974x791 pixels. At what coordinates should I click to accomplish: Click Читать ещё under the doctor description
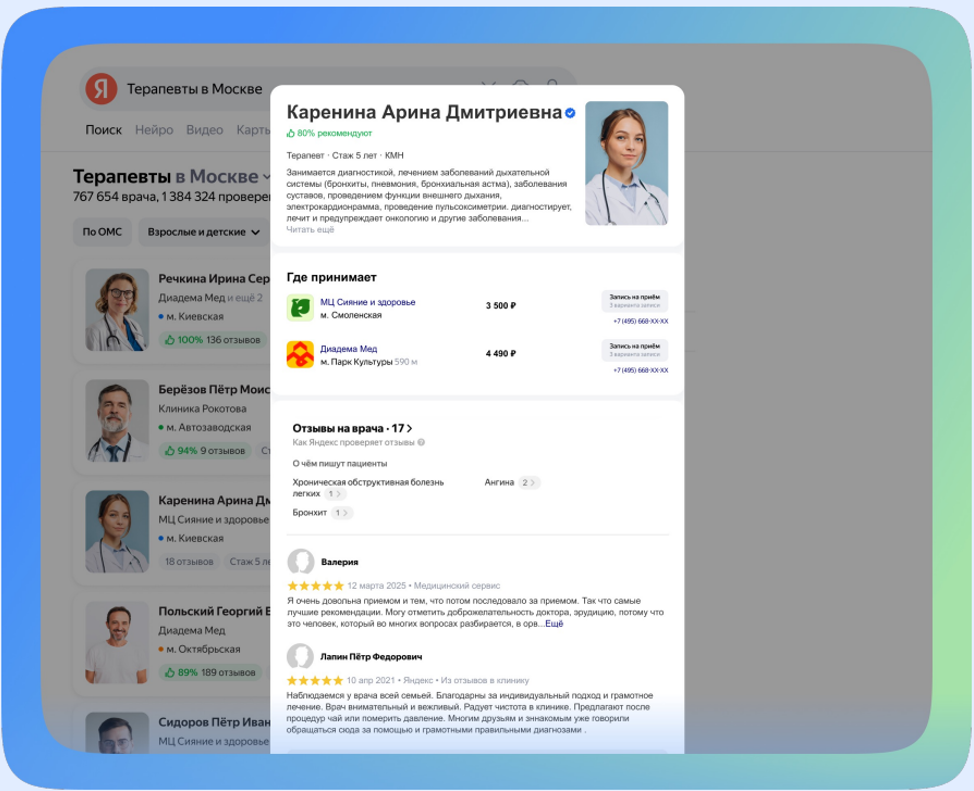310,229
